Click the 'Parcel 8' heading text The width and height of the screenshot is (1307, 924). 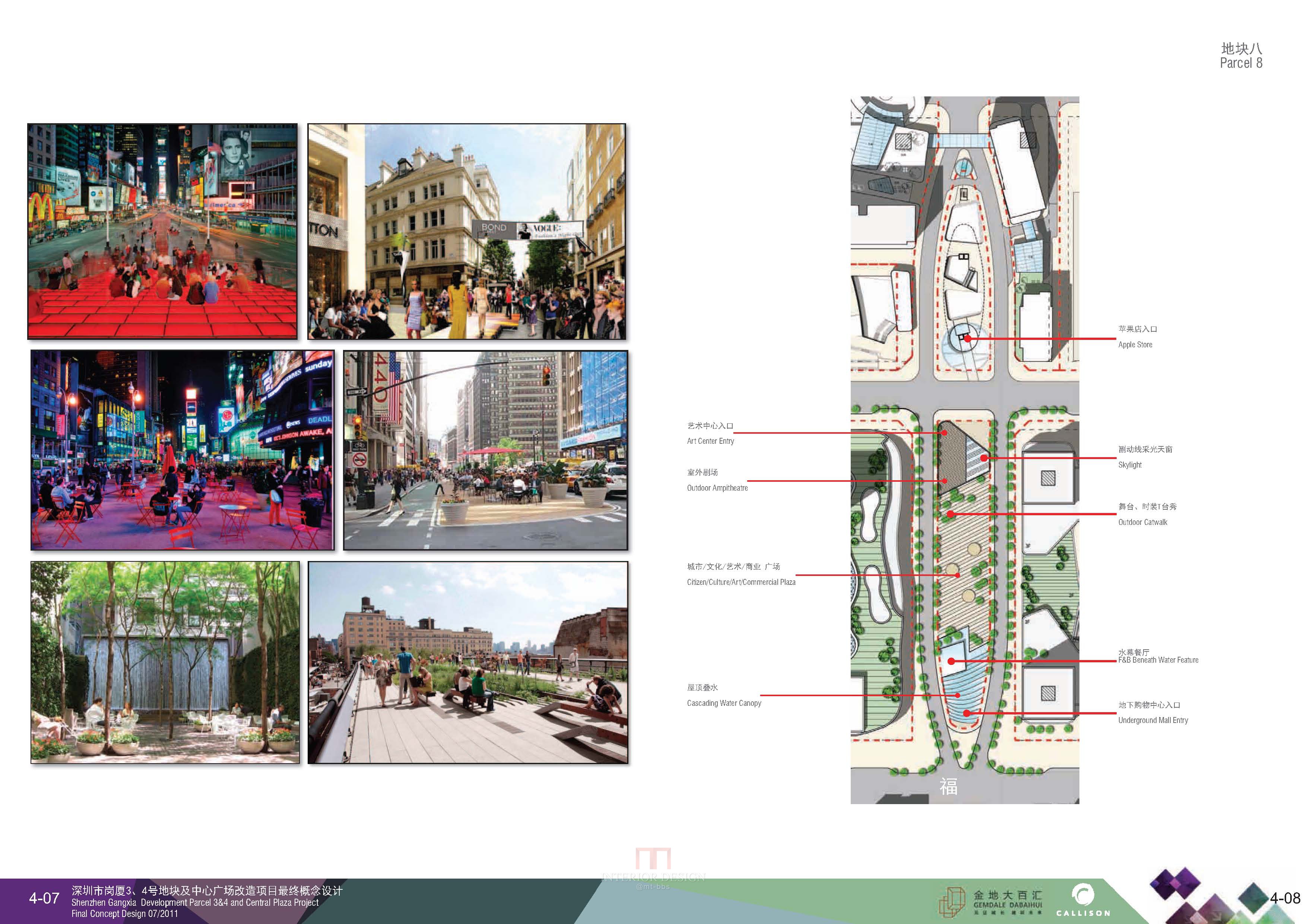point(1241,63)
